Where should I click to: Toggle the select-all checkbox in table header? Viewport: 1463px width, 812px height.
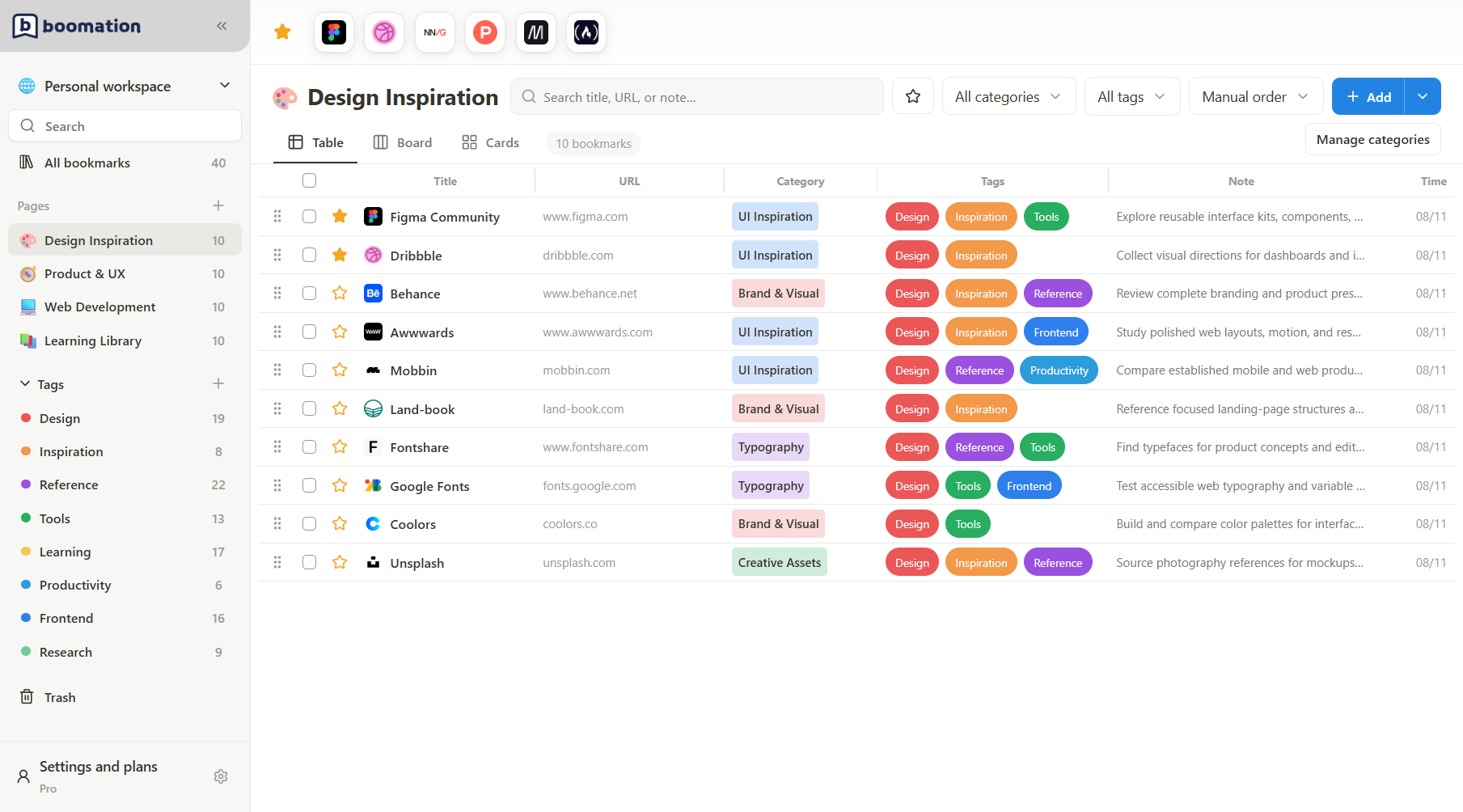[x=309, y=180]
